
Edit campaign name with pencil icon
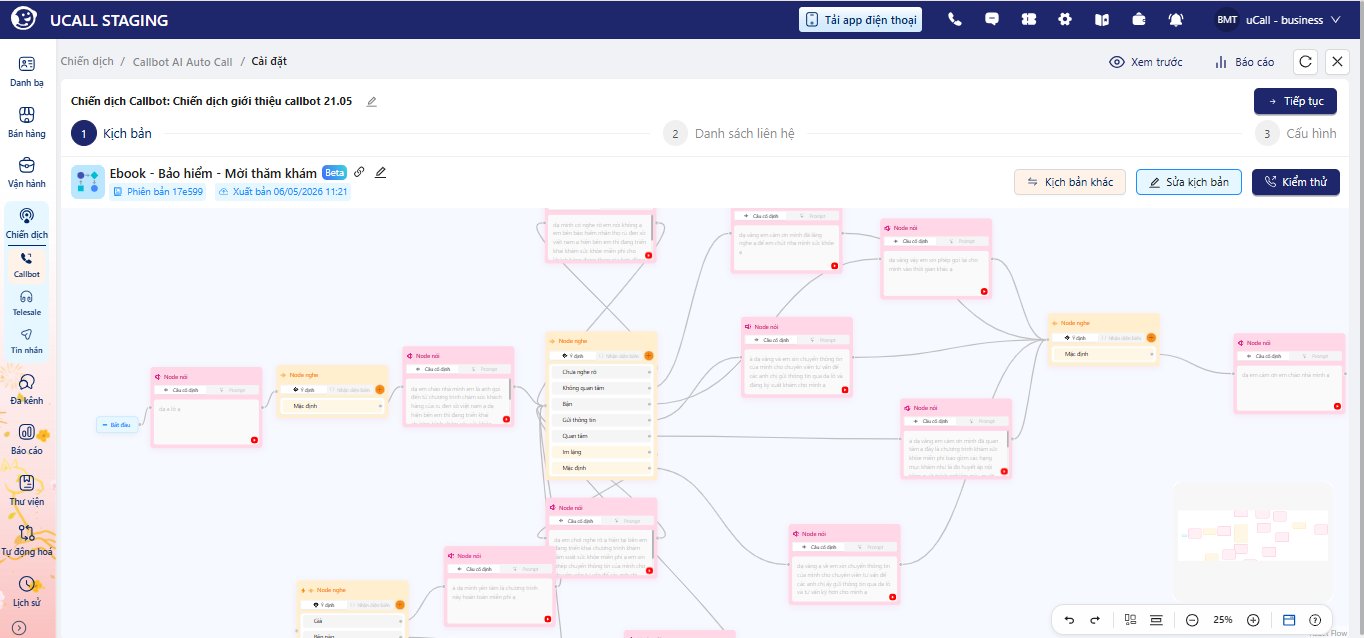tap(372, 101)
